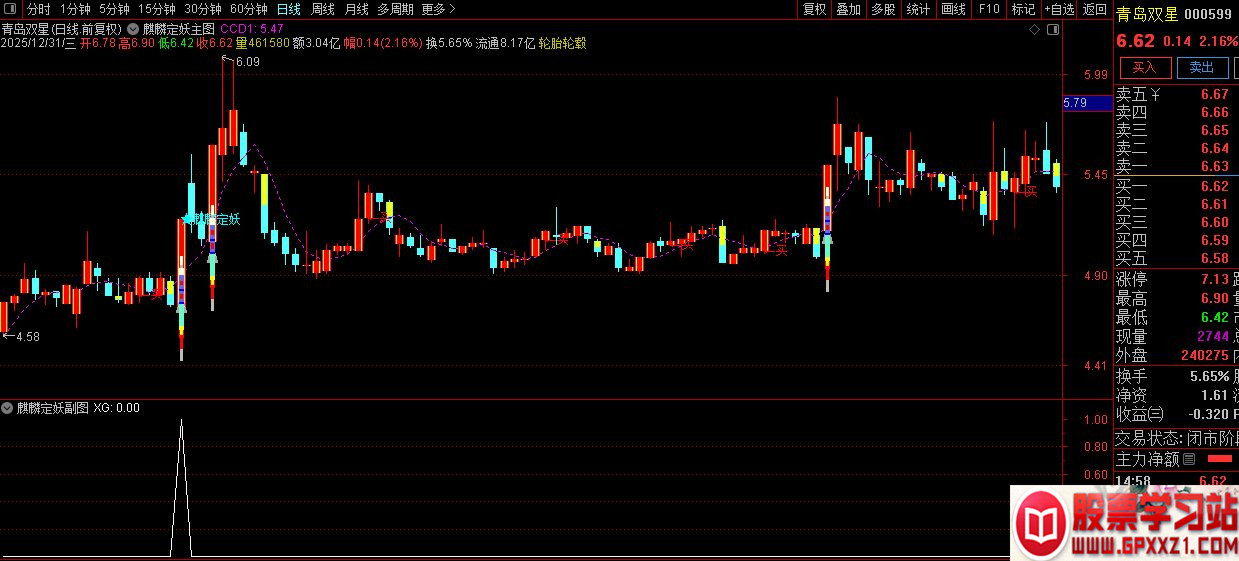Screen dimensions: 1239x561
Task: Click the diamond icon above the chart
Action: tap(1034, 30)
